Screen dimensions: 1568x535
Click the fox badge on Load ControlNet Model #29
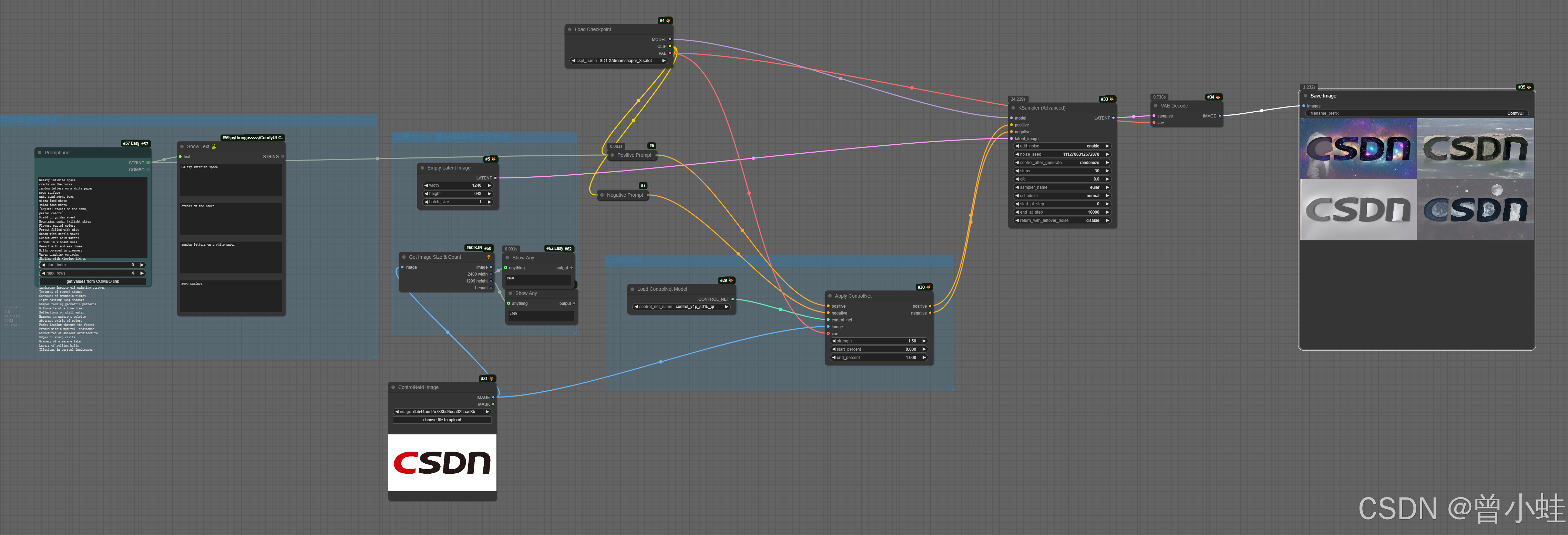(731, 280)
